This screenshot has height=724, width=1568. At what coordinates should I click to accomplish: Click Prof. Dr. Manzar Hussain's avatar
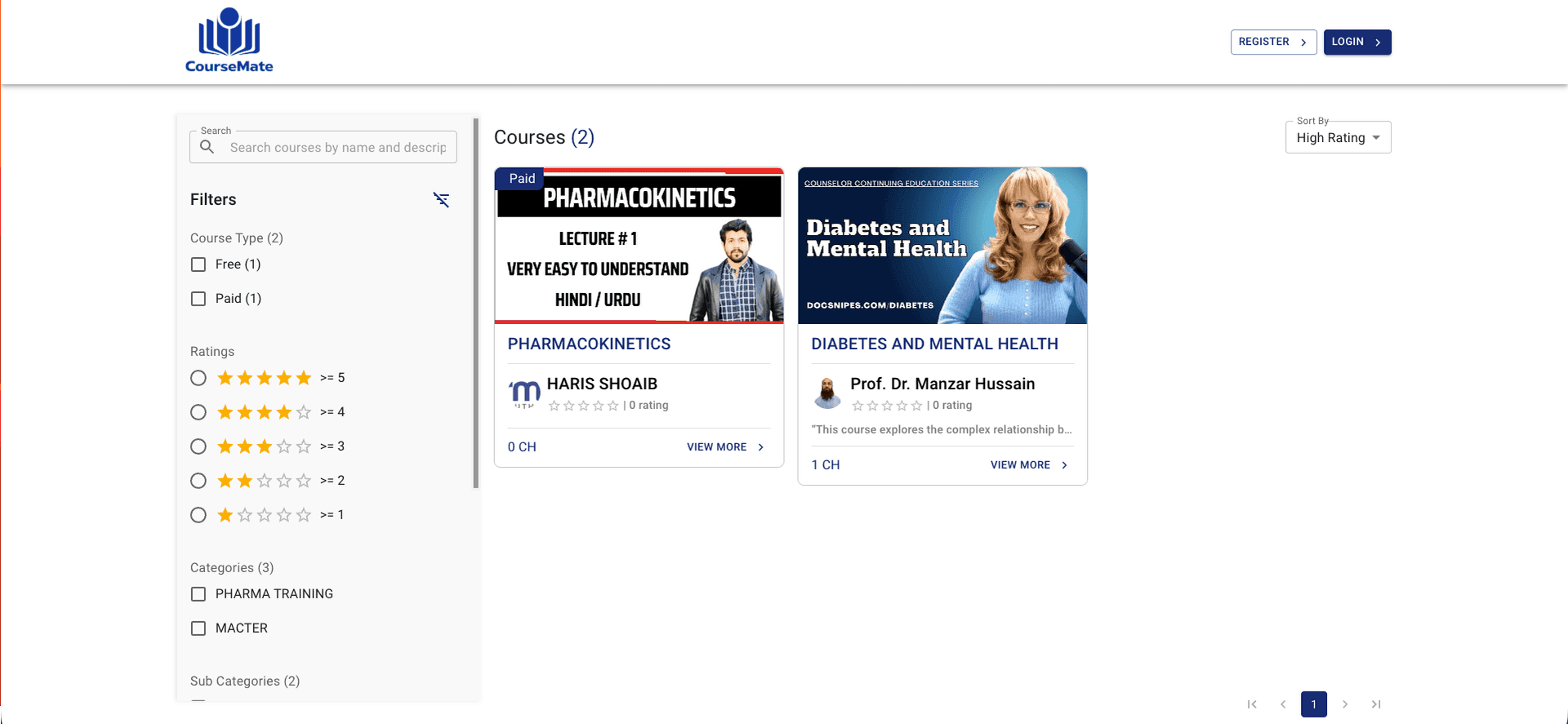(x=827, y=393)
